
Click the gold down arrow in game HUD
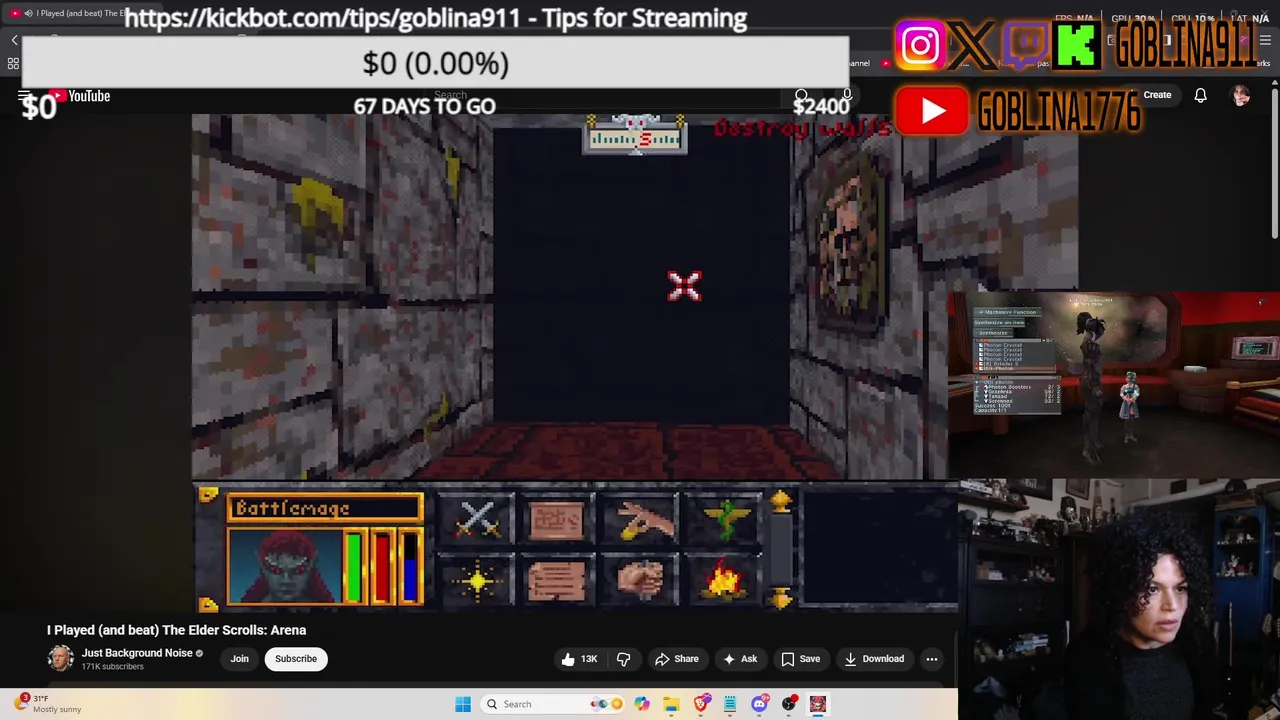781,597
